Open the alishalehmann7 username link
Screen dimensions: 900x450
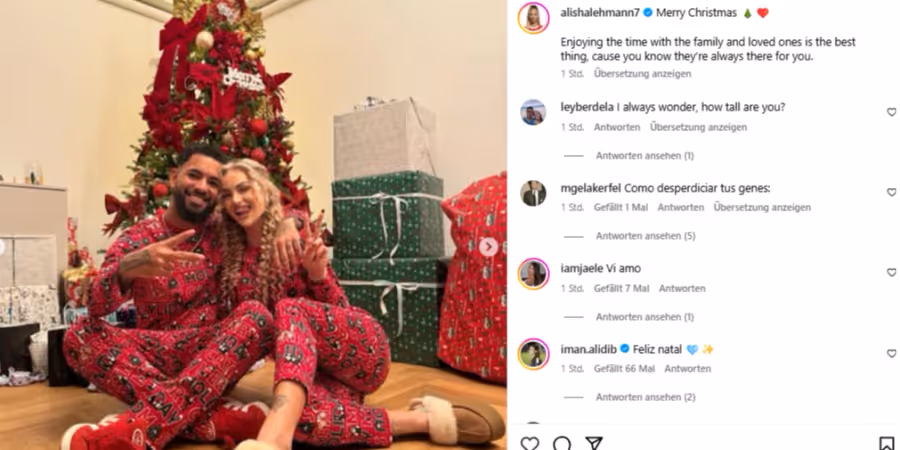tap(600, 13)
